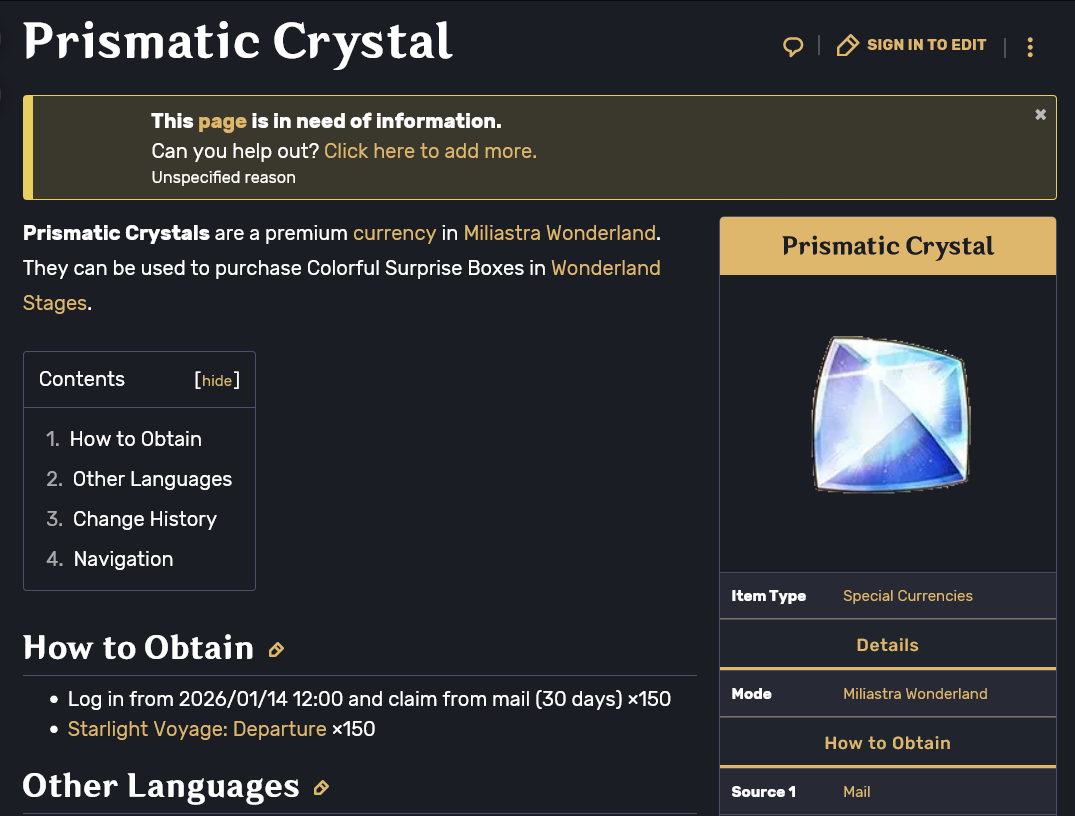This screenshot has height=816, width=1075.
Task: Open the Starlight Voyage: Departure link
Action: coord(197,729)
